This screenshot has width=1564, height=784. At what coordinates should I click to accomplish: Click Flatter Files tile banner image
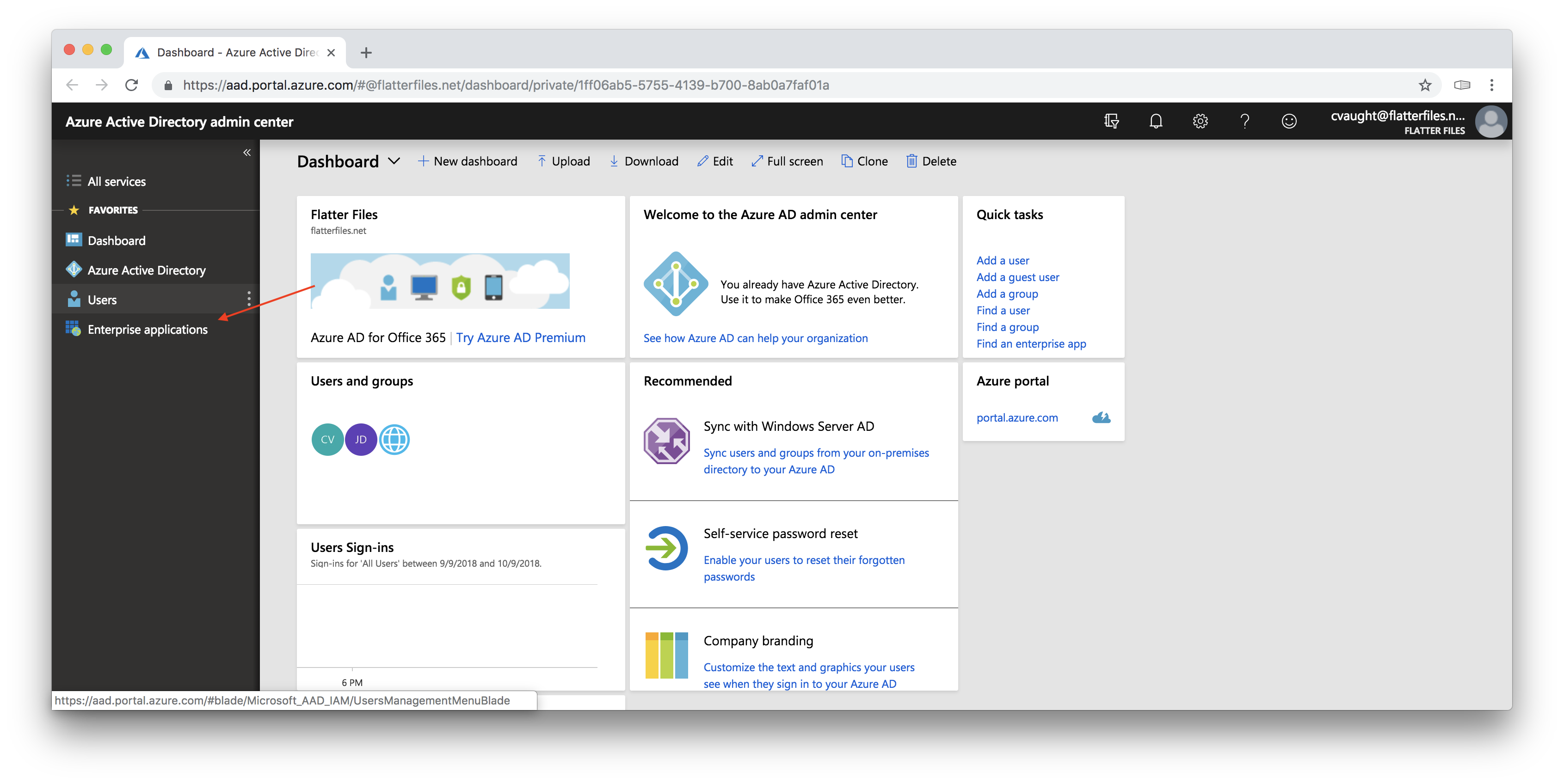pos(440,281)
